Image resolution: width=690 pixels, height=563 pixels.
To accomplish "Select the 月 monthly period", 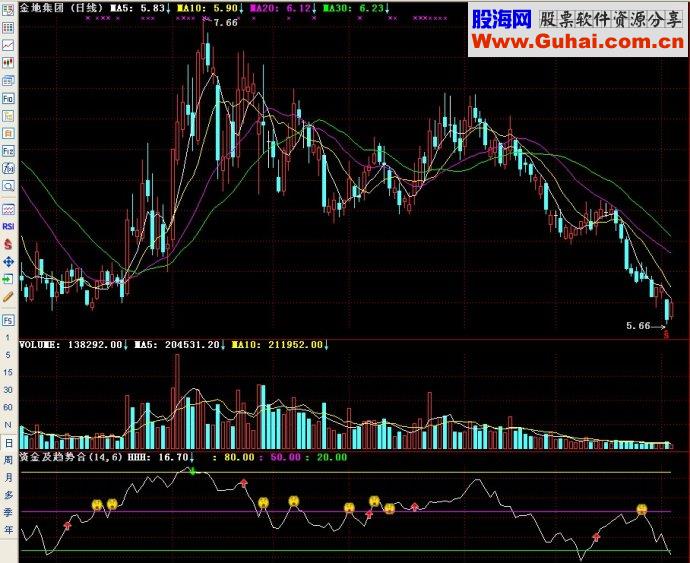I will coord(8,478).
